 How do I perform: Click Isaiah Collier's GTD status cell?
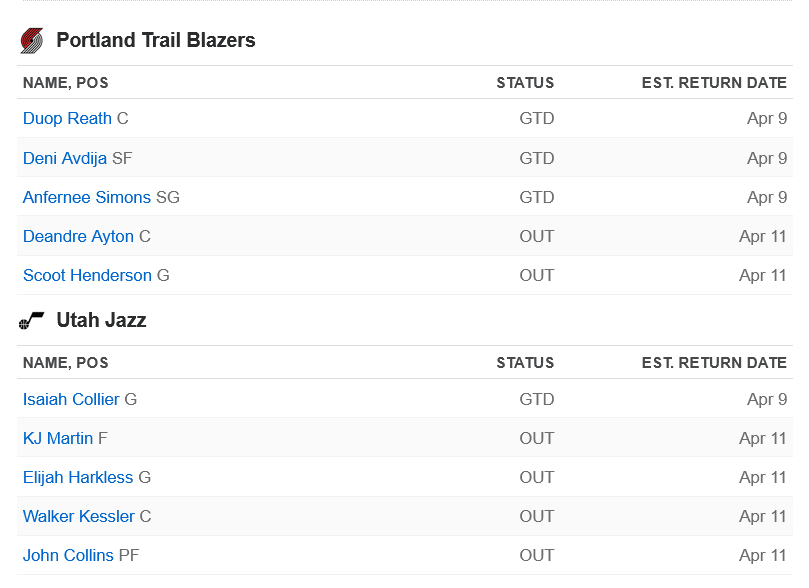coord(537,400)
